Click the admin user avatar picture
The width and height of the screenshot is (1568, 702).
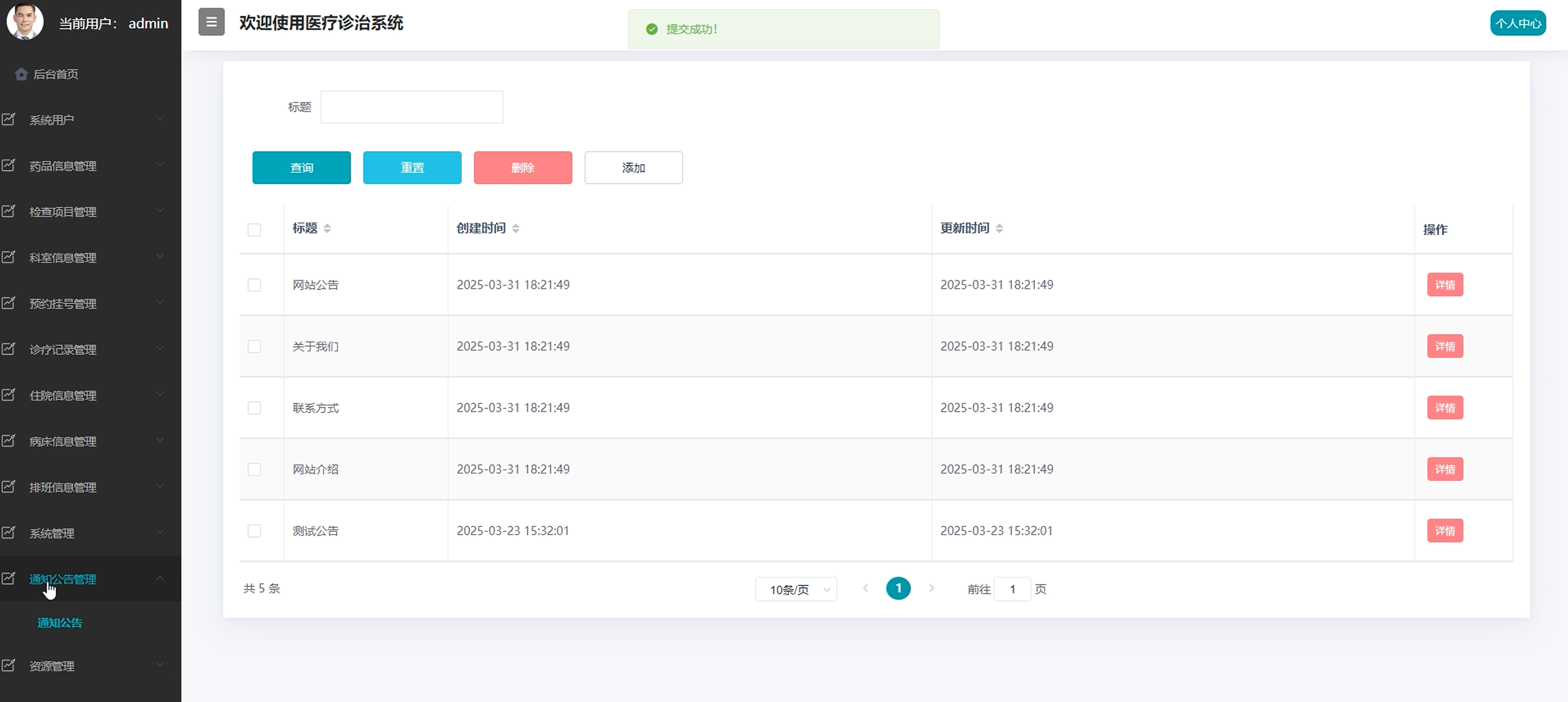[x=25, y=21]
